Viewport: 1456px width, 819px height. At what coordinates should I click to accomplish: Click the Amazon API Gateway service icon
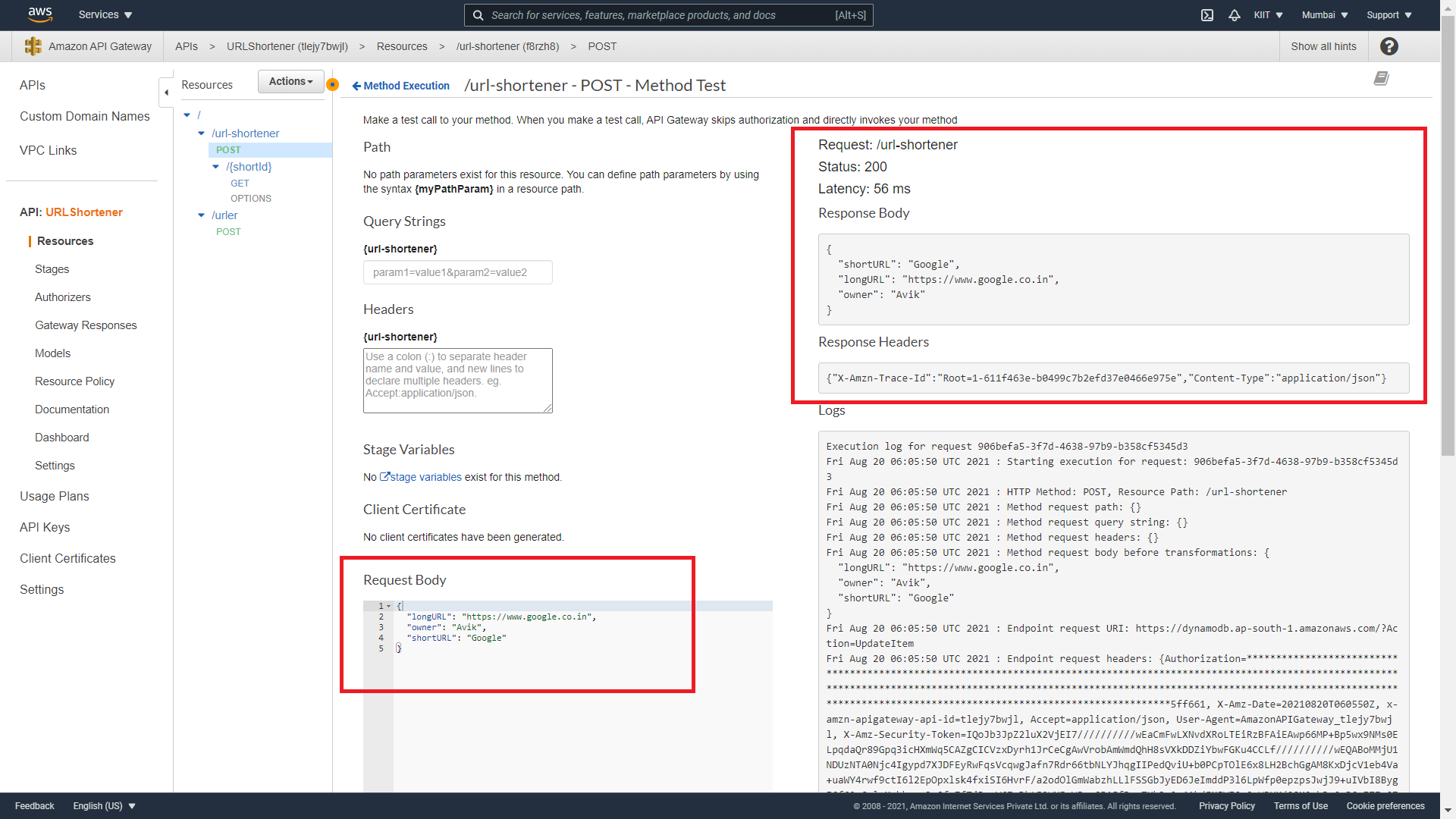[33, 46]
